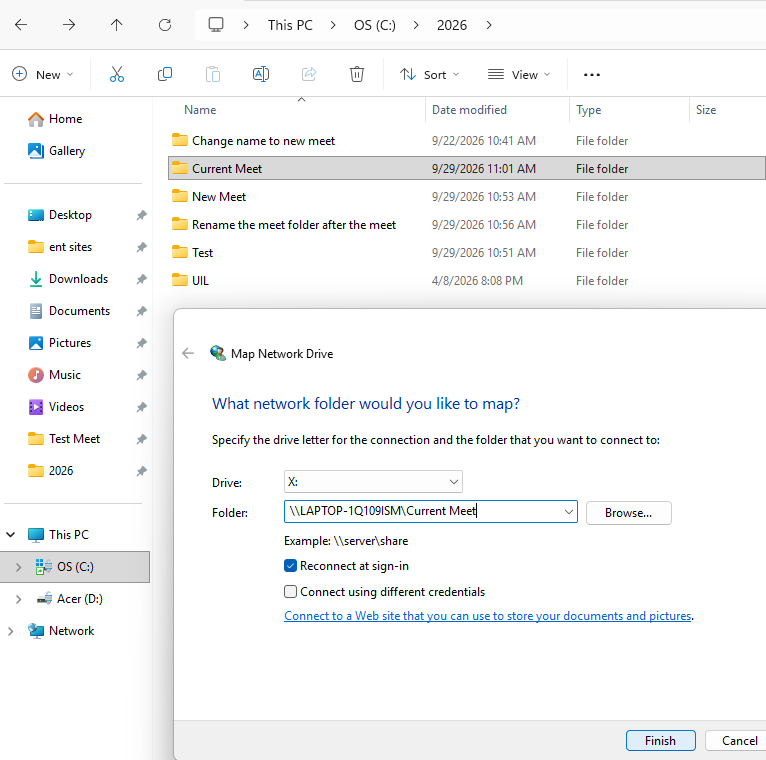Go up one folder level
The height and width of the screenshot is (760, 766).
[x=116, y=25]
